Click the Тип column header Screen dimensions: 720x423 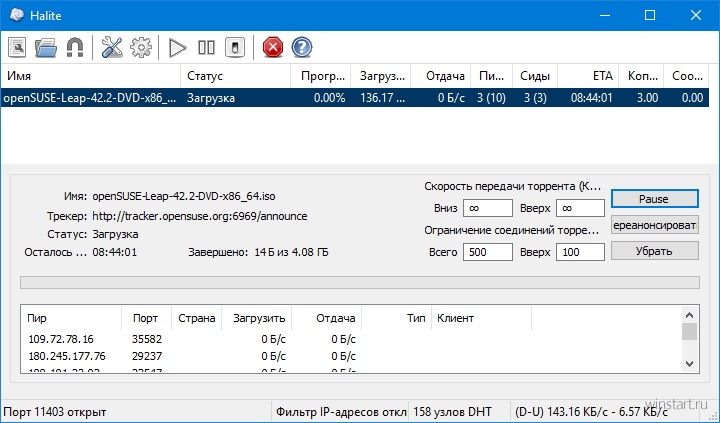[x=396, y=318]
